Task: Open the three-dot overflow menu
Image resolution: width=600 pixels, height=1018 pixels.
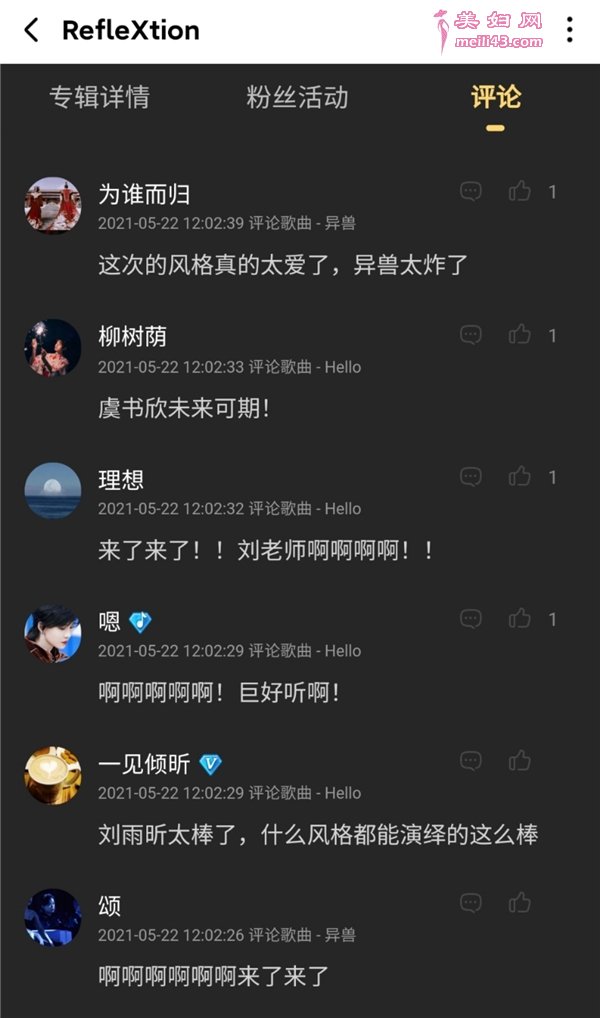Action: point(569,30)
